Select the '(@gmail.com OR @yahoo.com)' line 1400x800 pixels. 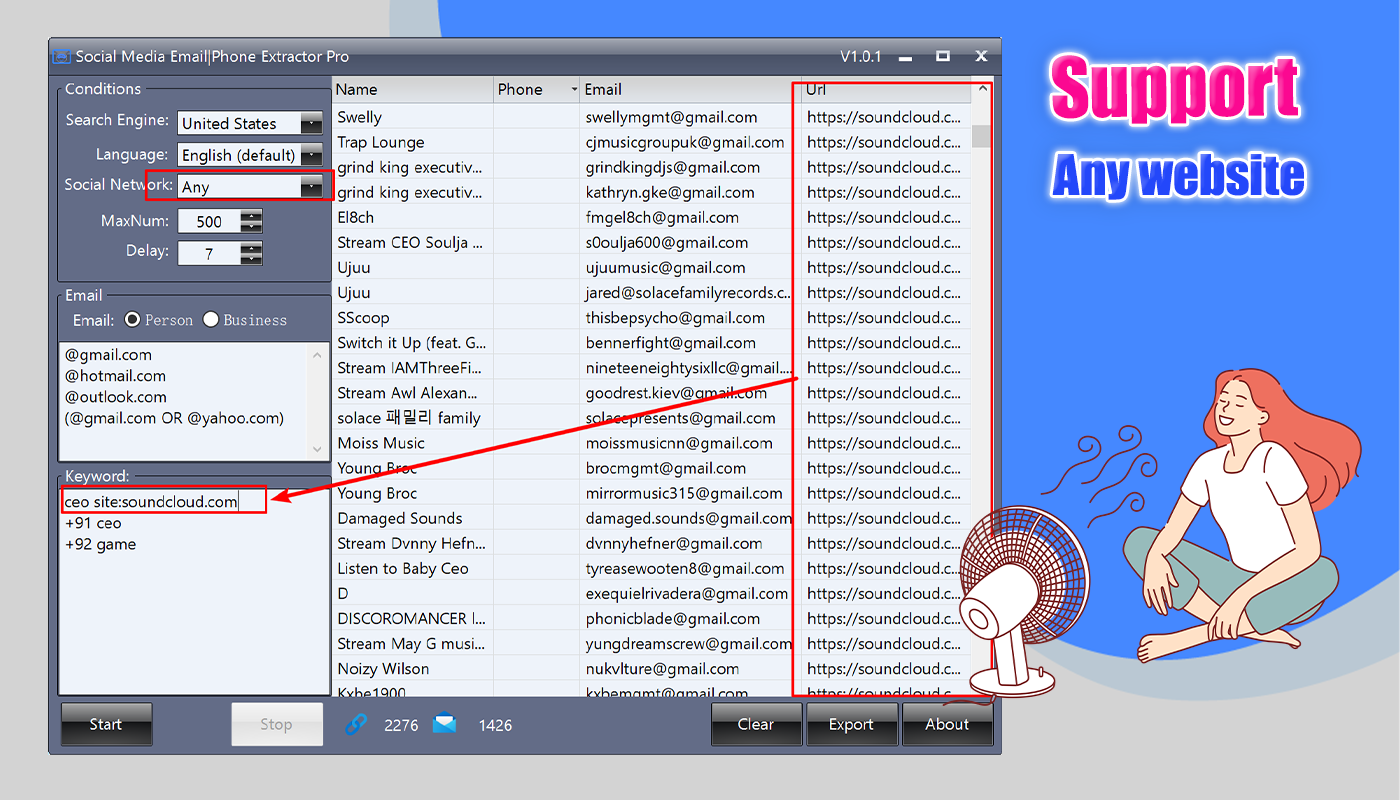174,418
